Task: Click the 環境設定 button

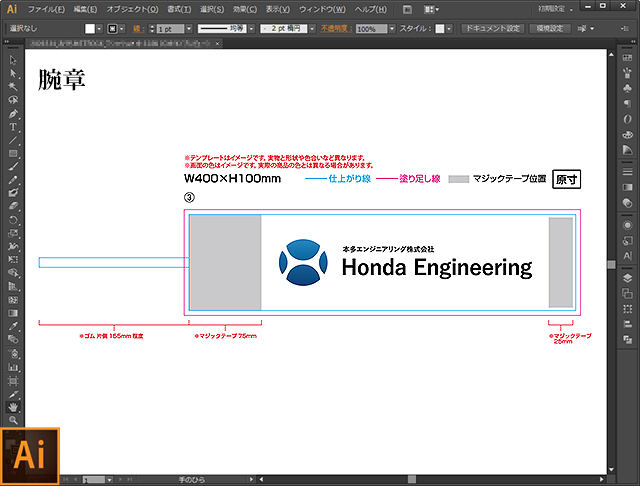Action: click(x=550, y=29)
